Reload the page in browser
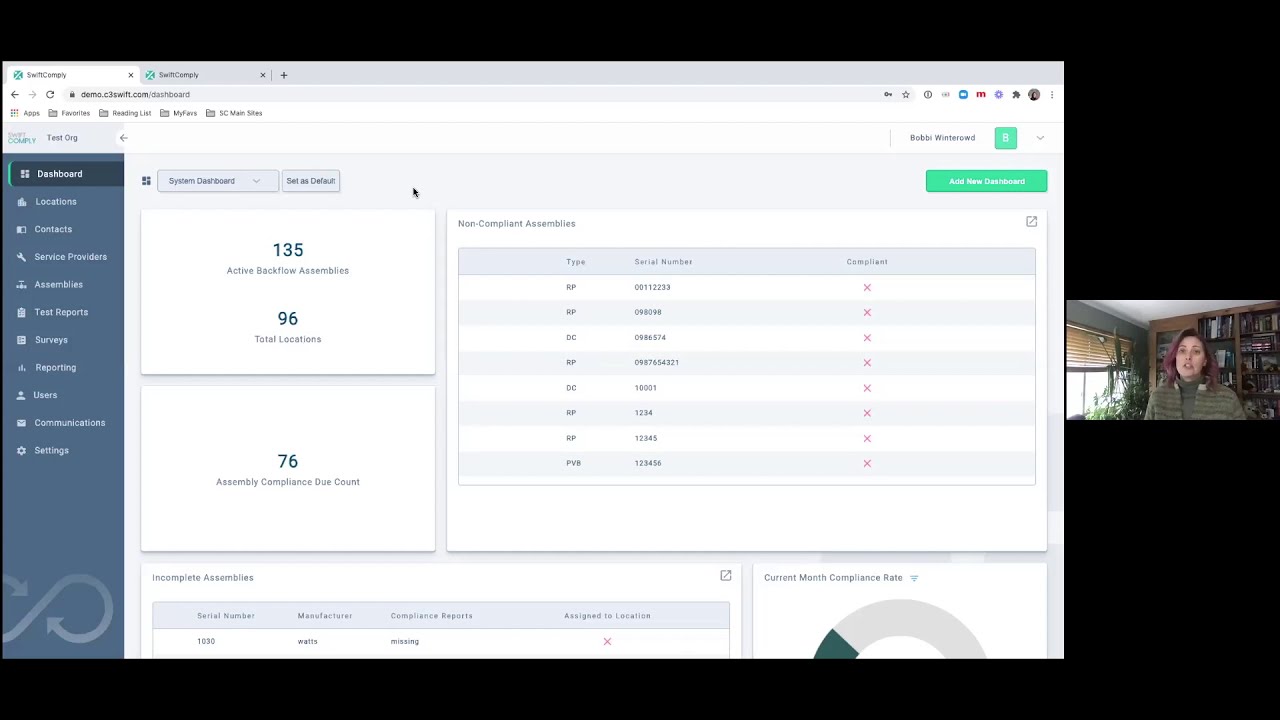The height and width of the screenshot is (720, 1280). [x=49, y=94]
